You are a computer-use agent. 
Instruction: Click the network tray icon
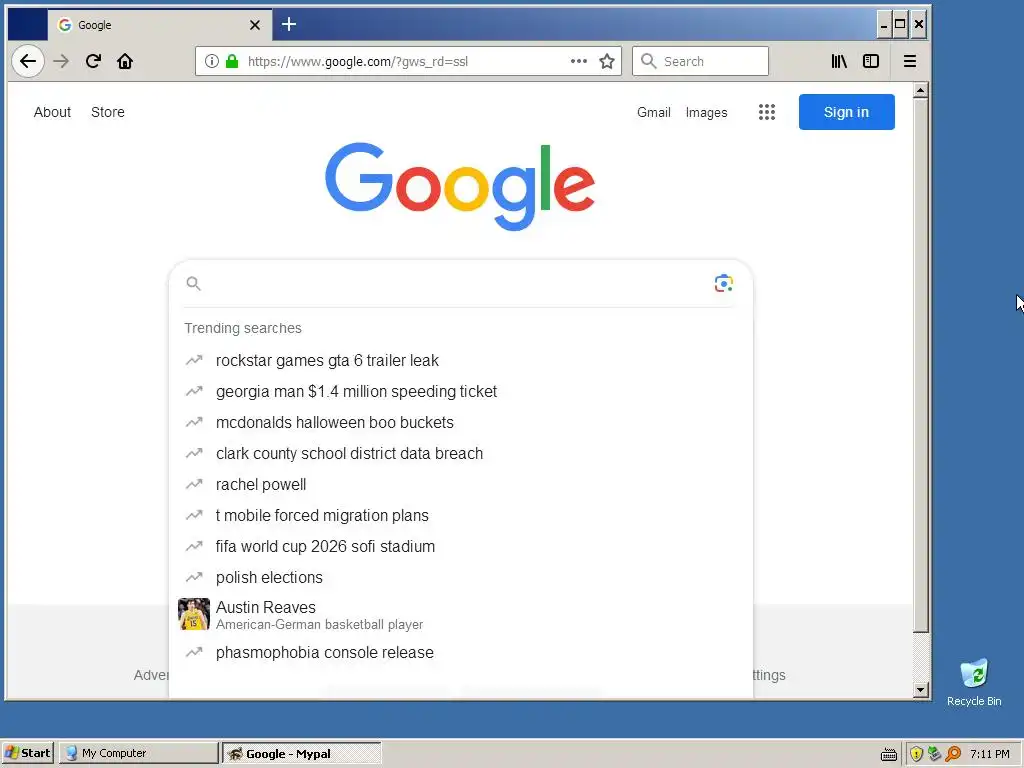click(935, 754)
